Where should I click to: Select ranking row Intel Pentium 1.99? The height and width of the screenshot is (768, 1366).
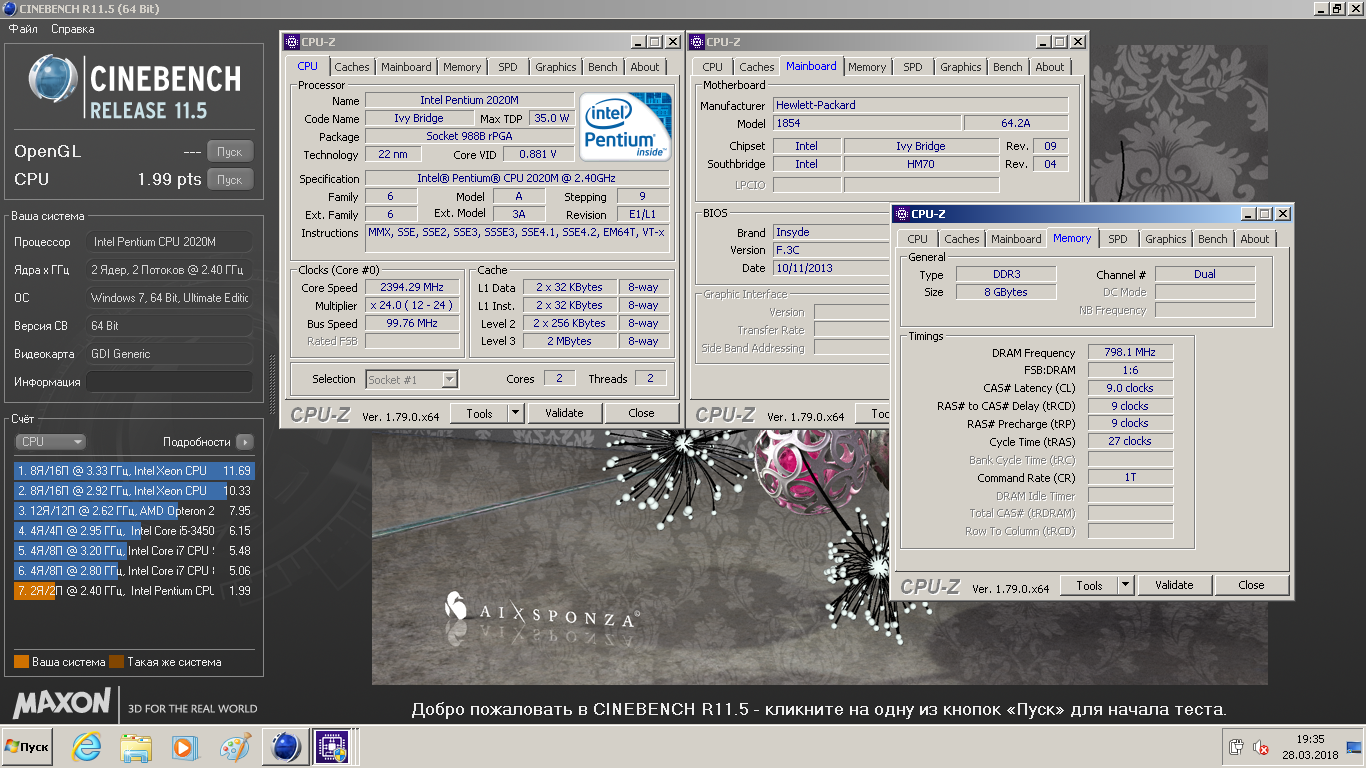pos(134,591)
